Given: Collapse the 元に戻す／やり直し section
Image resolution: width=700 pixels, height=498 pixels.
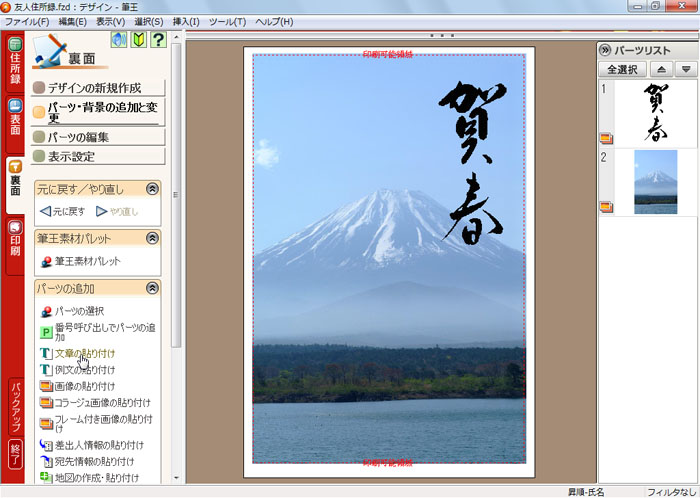Looking at the screenshot, I should click(152, 188).
